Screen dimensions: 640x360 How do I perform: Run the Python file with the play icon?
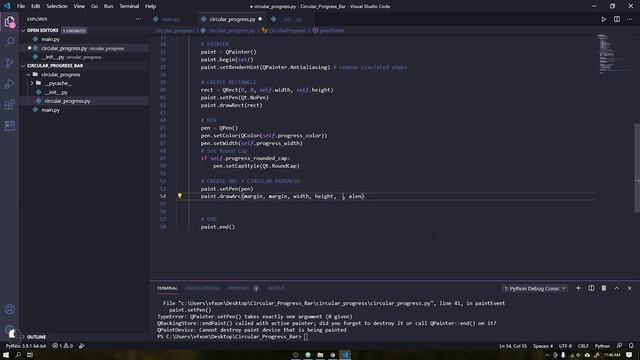(x=603, y=19)
